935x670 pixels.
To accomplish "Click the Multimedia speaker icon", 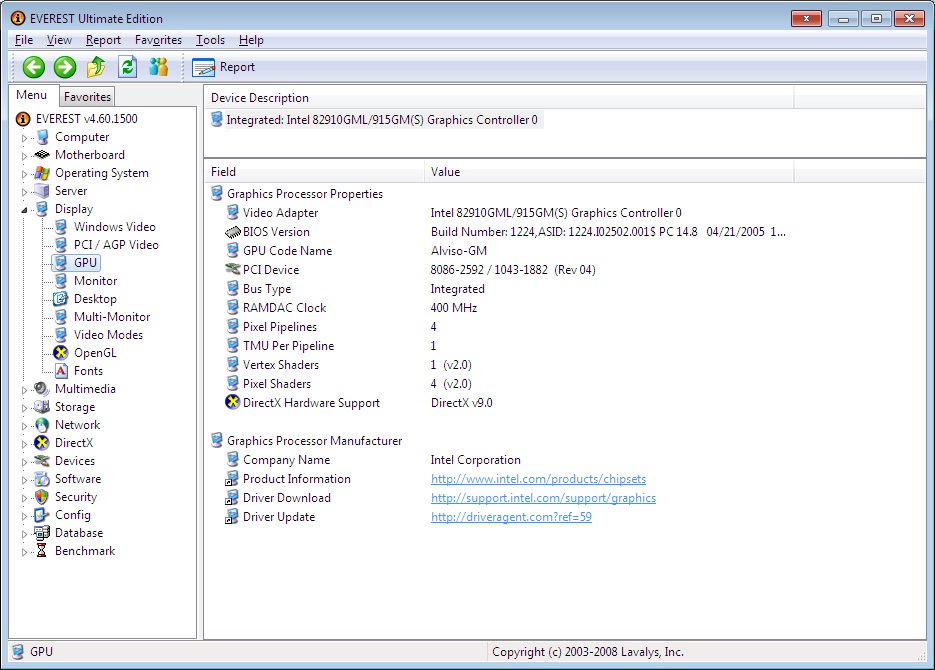I will tap(42, 389).
